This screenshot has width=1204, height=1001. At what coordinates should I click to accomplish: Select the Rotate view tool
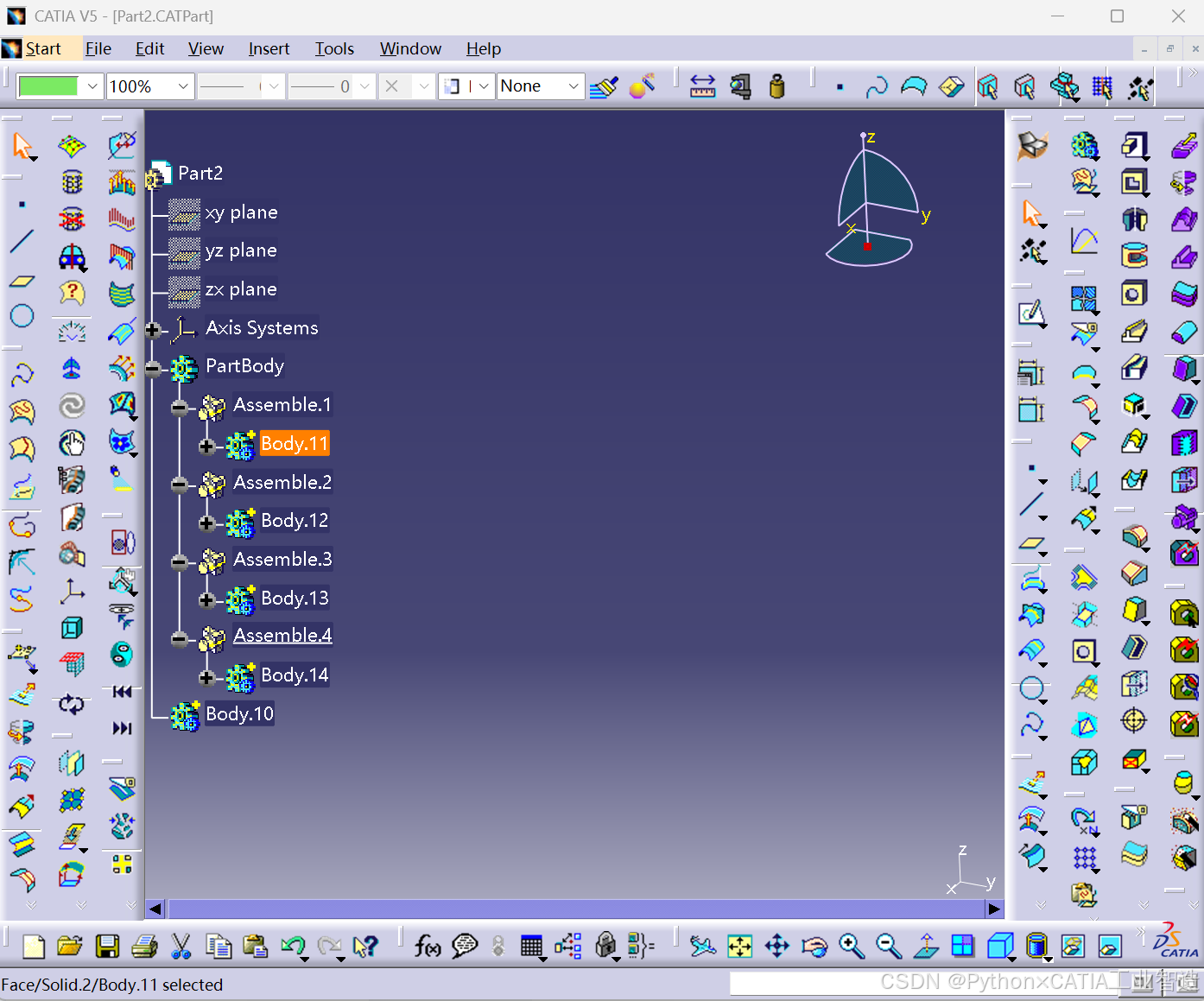[814, 947]
